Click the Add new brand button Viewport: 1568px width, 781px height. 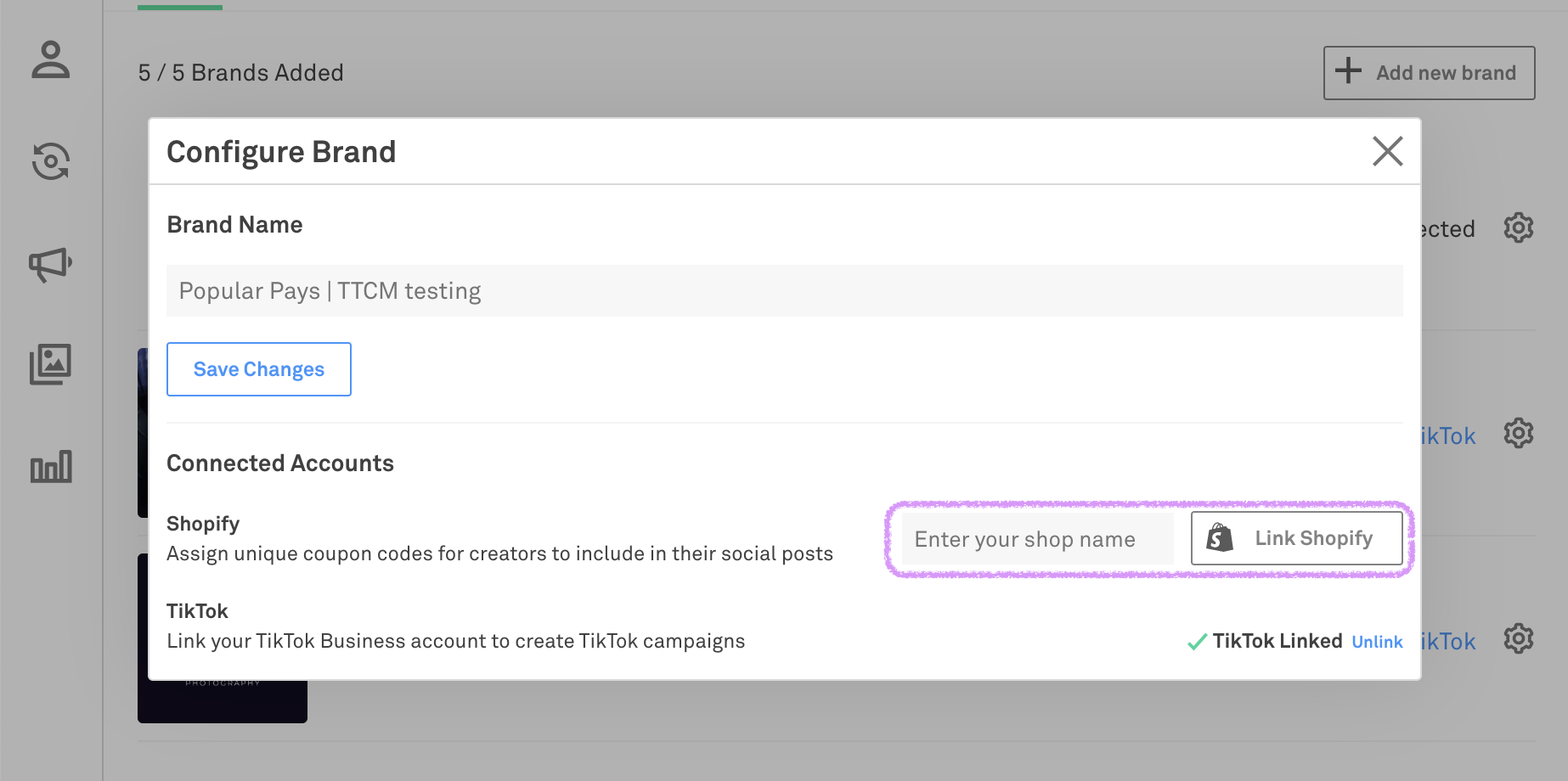pyautogui.click(x=1429, y=73)
